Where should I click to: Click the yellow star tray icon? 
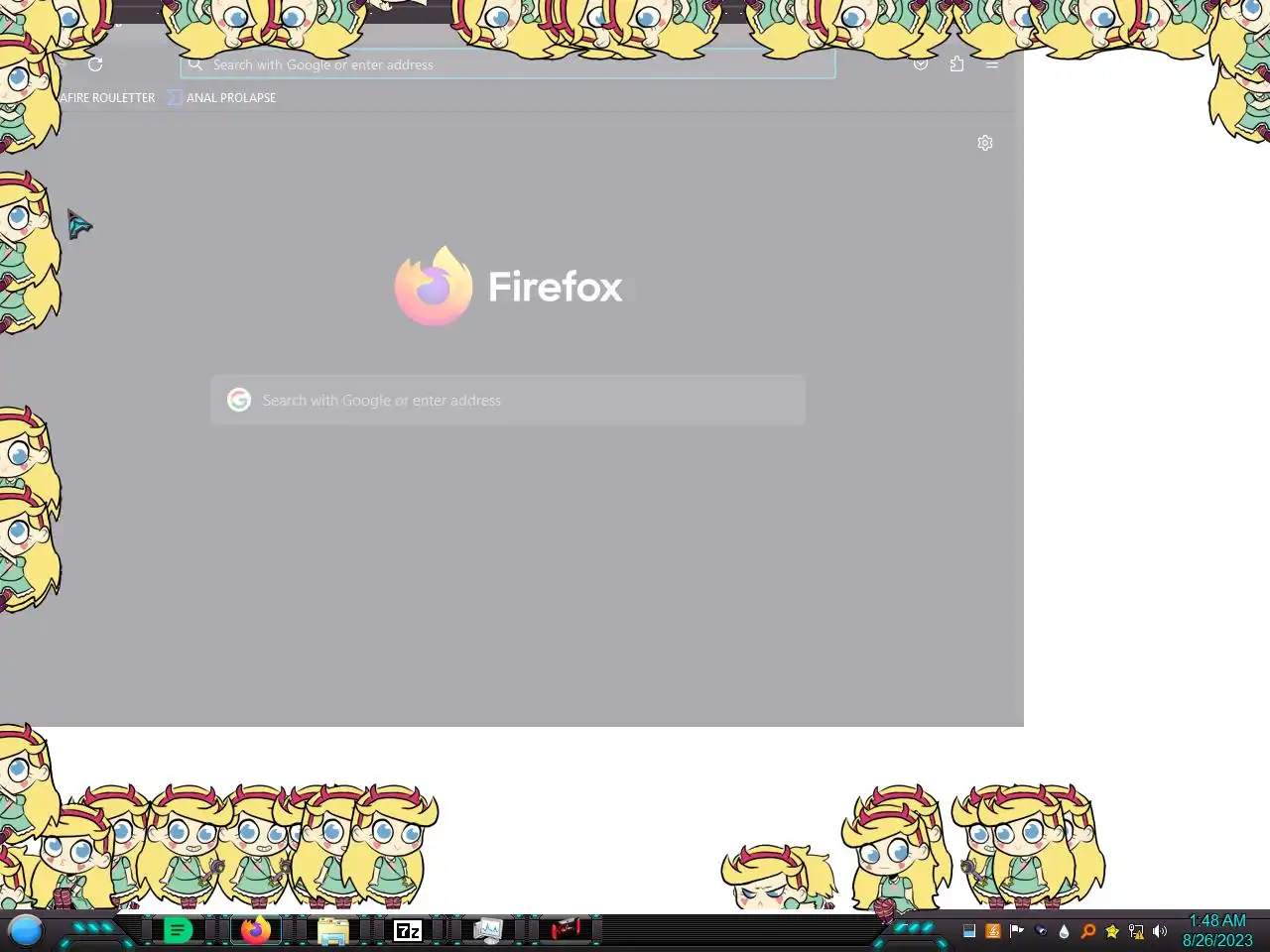1112,931
